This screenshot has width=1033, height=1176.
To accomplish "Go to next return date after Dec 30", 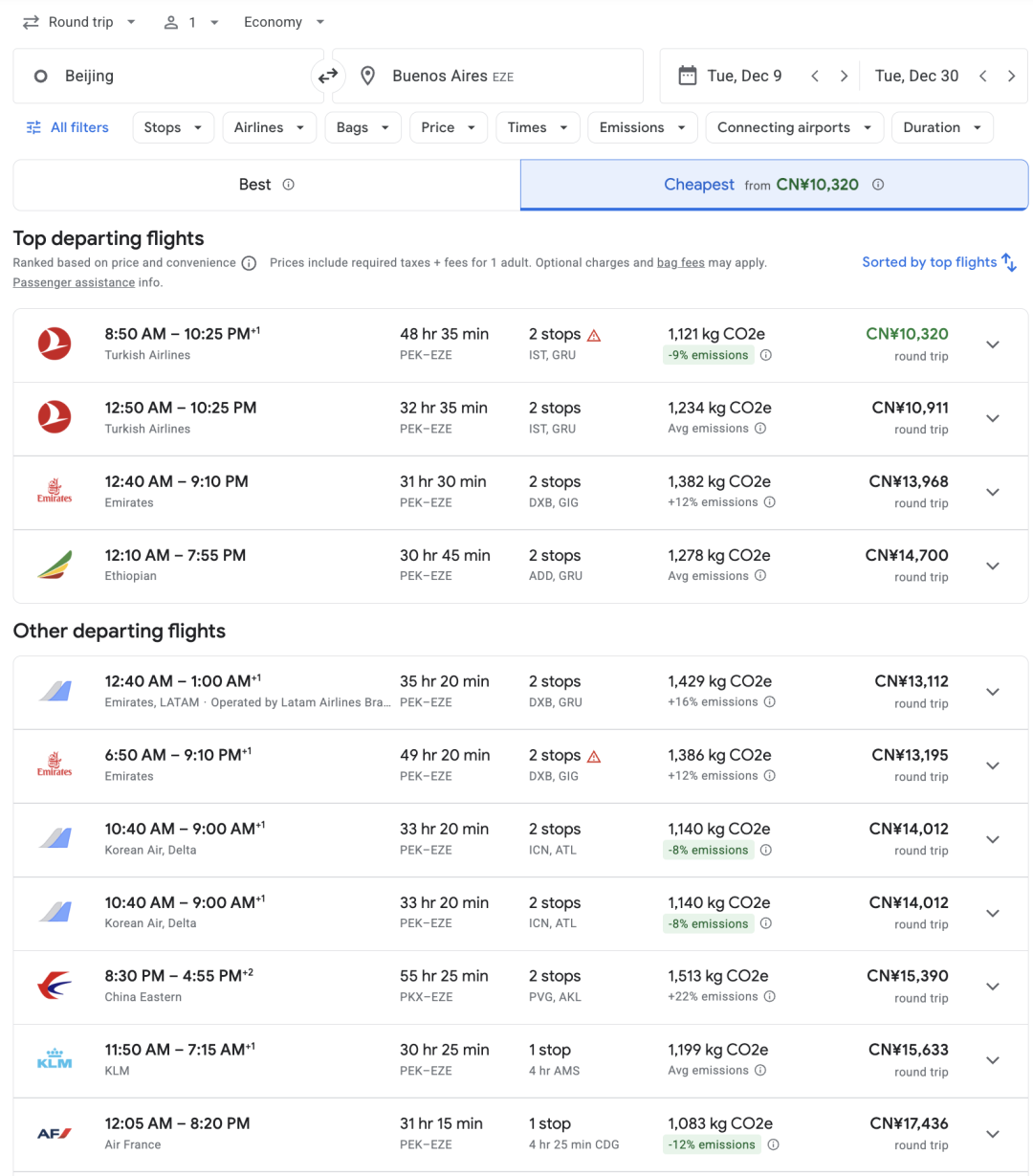I will point(1011,76).
